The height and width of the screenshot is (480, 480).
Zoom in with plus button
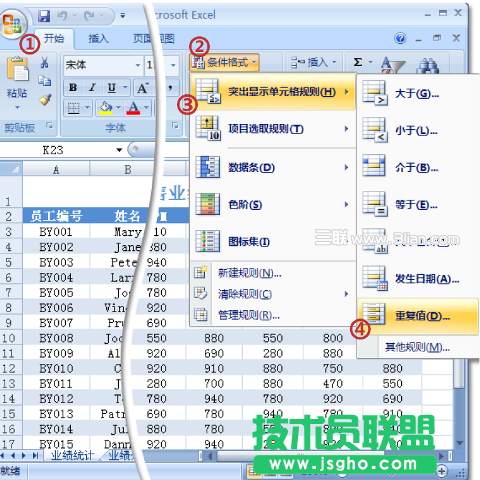[x=442, y=471]
